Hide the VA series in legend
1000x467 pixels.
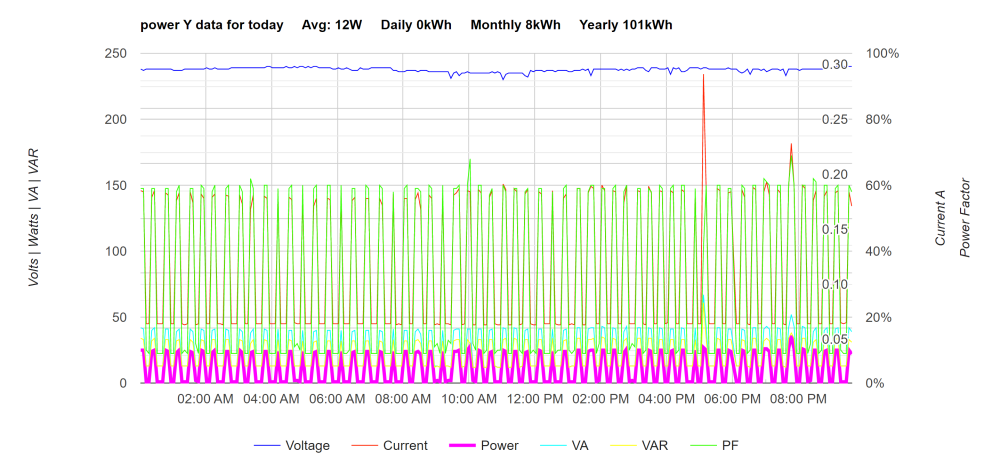point(564,445)
